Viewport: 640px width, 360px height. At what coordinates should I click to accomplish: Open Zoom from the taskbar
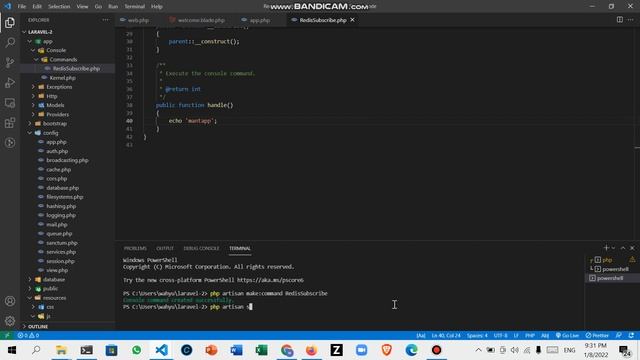(362, 350)
